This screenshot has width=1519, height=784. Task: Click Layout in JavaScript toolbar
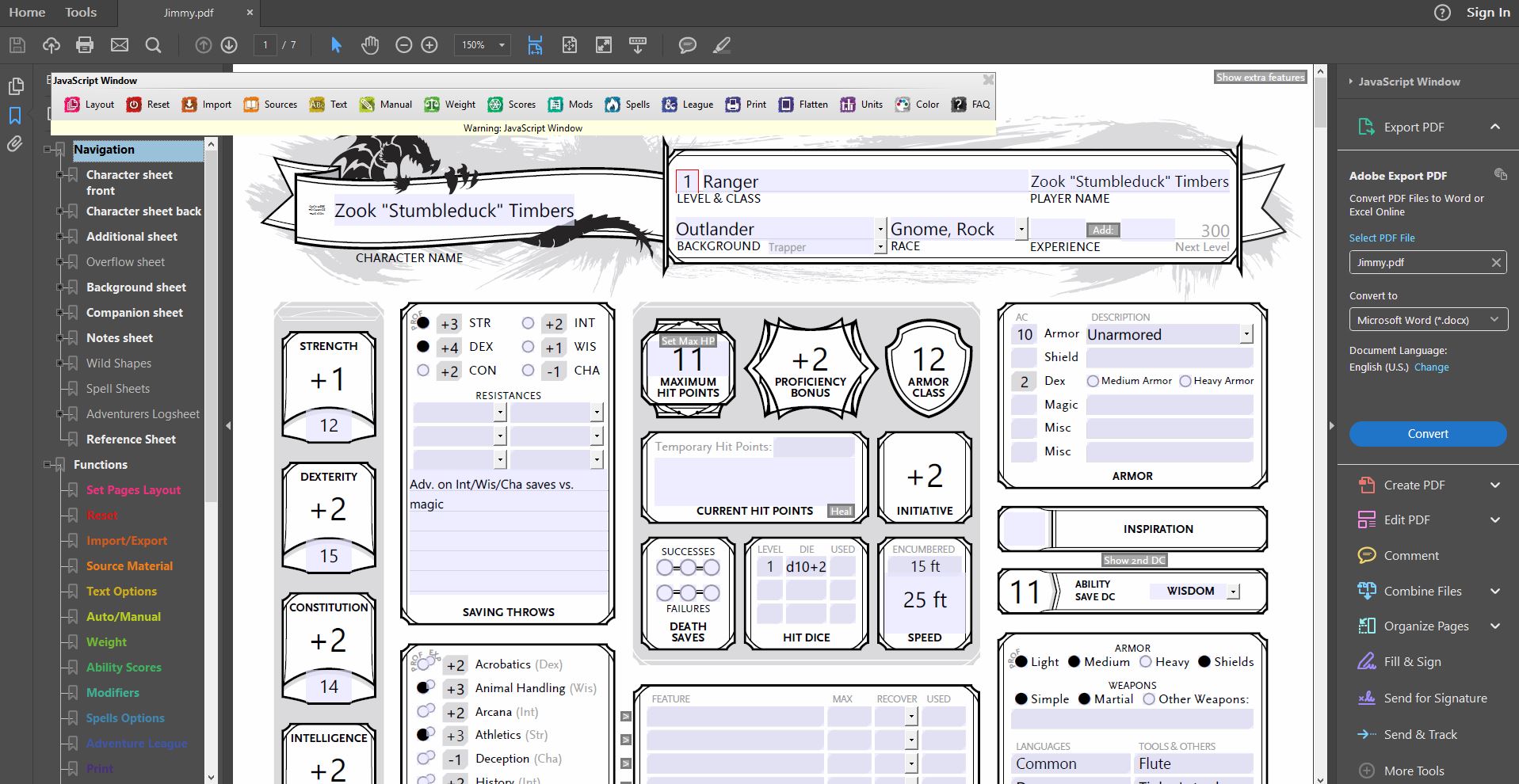pyautogui.click(x=90, y=104)
